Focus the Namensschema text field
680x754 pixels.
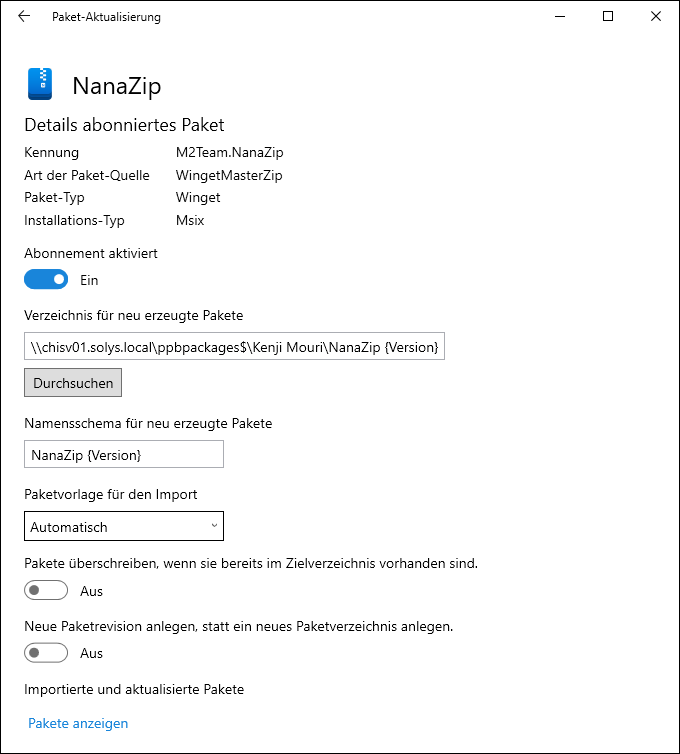pyautogui.click(x=124, y=455)
